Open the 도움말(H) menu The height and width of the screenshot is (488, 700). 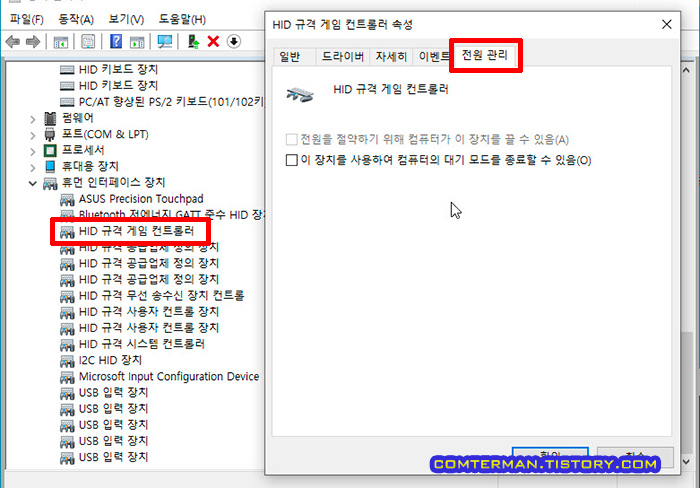(x=182, y=19)
